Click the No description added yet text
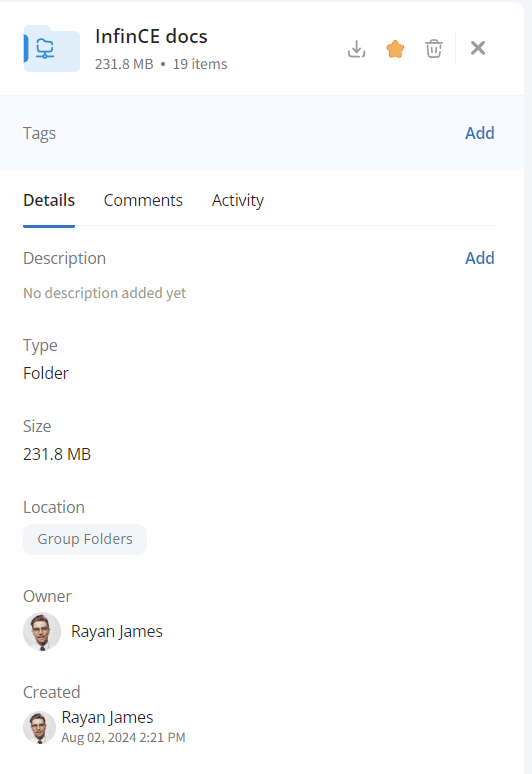 tap(104, 293)
